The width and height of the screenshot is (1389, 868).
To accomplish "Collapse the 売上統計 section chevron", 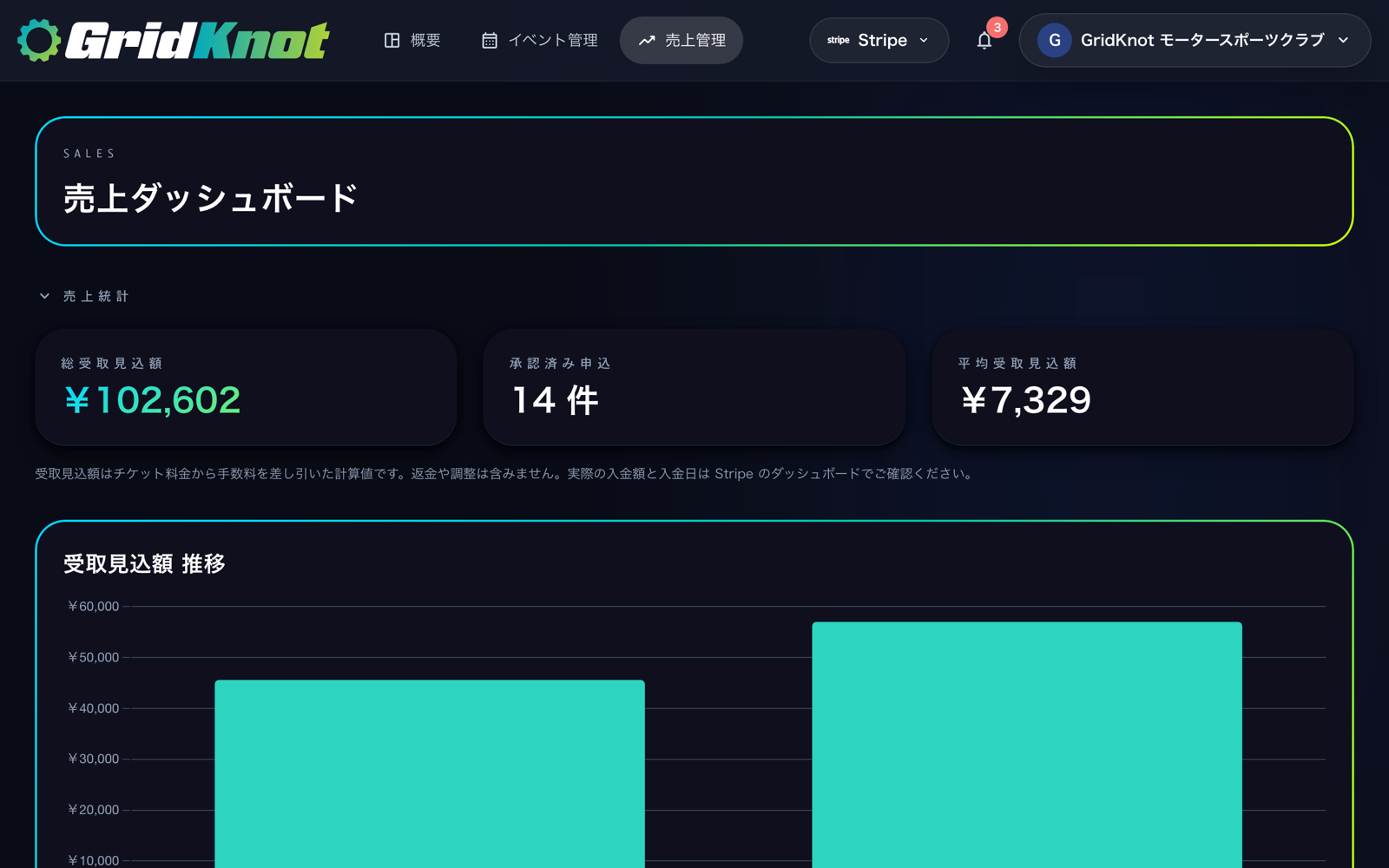I will pyautogui.click(x=44, y=296).
